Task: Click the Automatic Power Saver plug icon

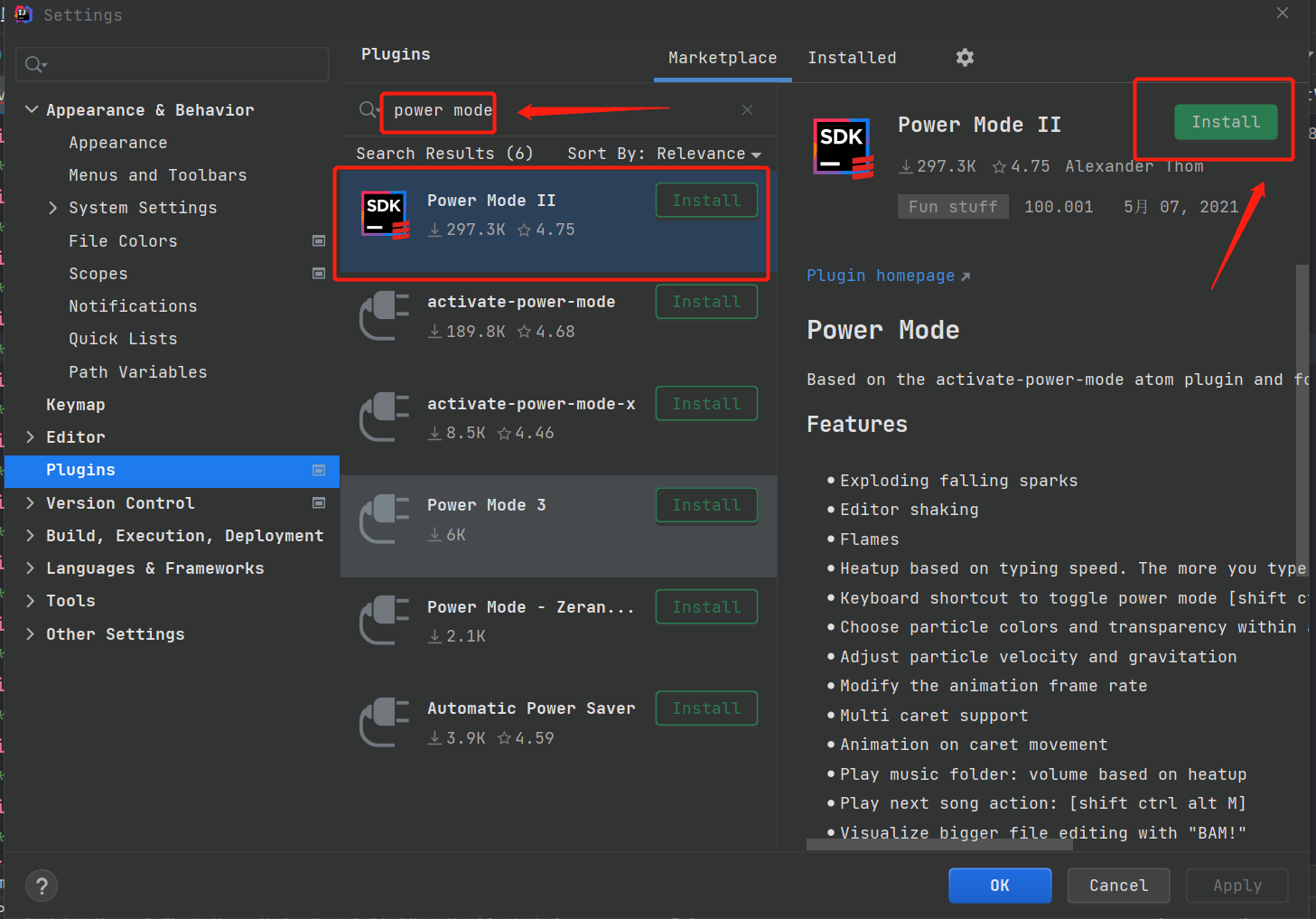Action: pos(385,722)
